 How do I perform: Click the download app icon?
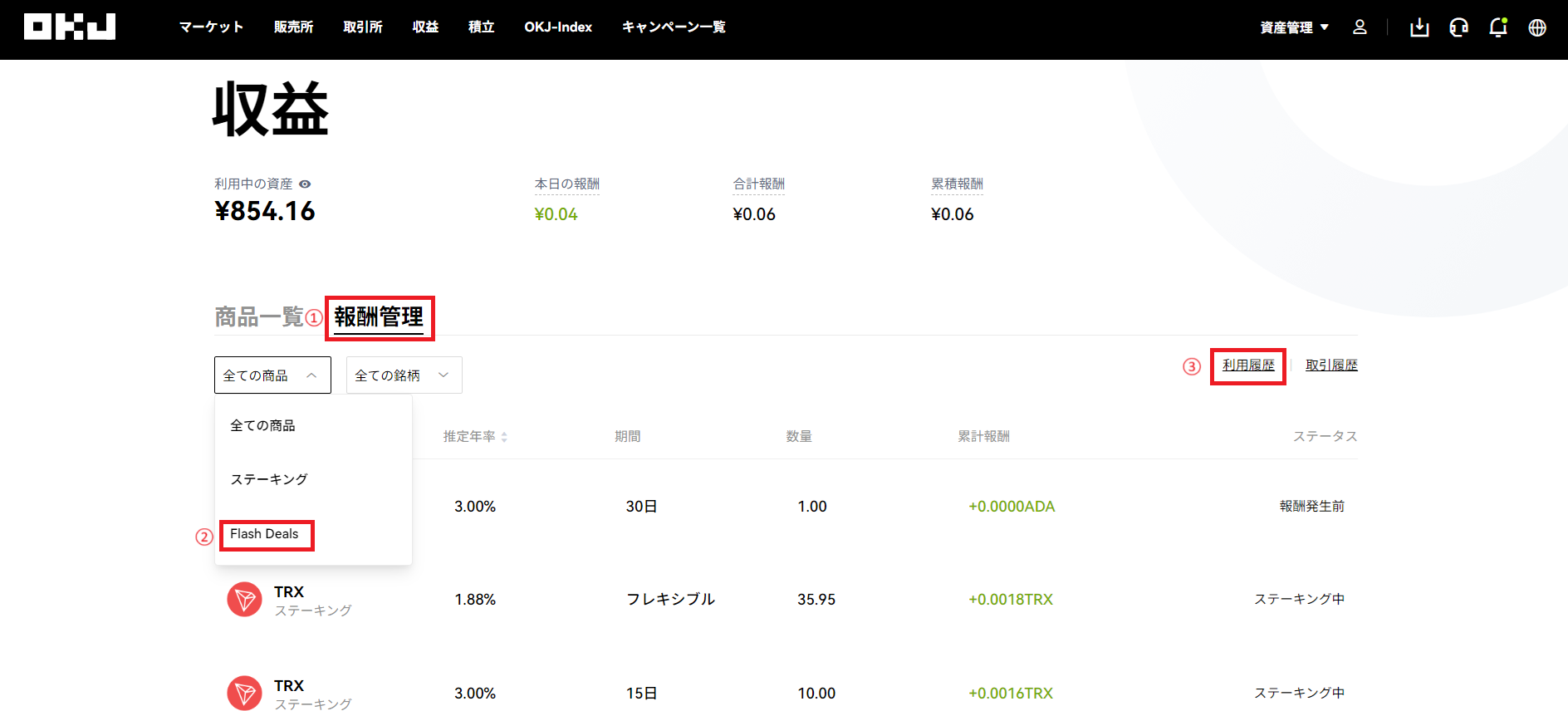[x=1419, y=27]
